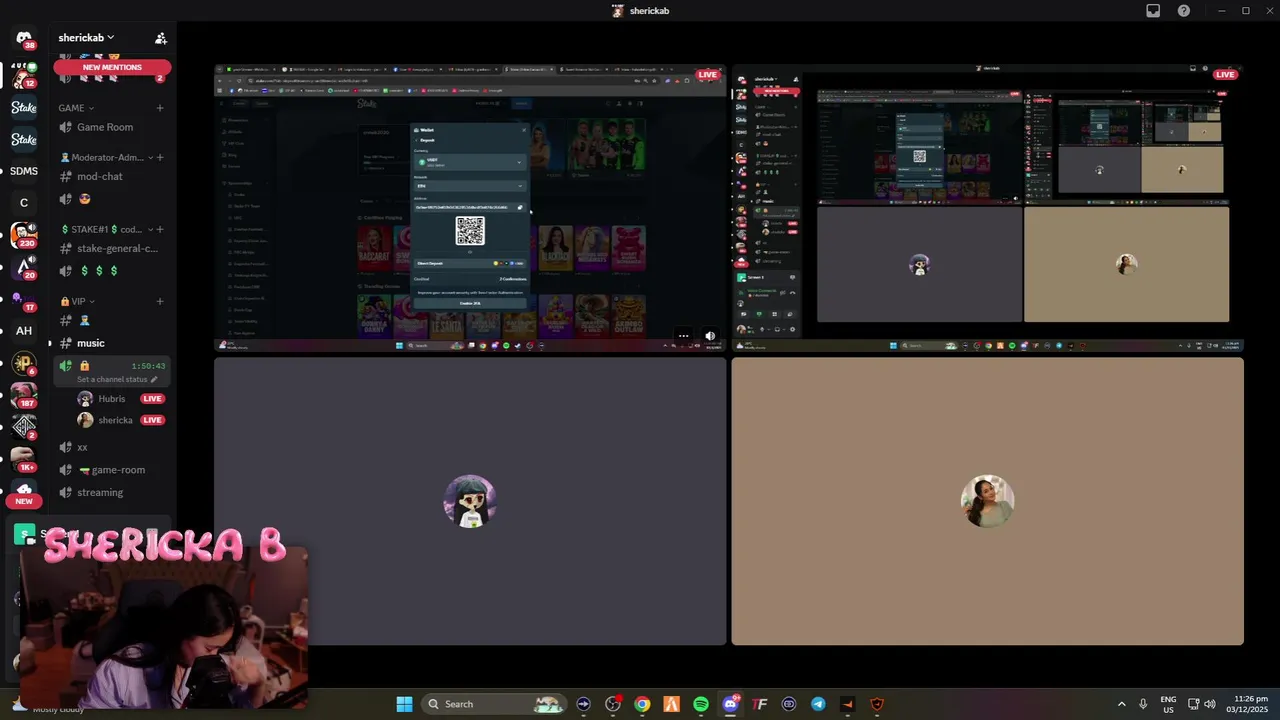Open the first Stake server icon
1280x720 pixels.
click(24, 107)
